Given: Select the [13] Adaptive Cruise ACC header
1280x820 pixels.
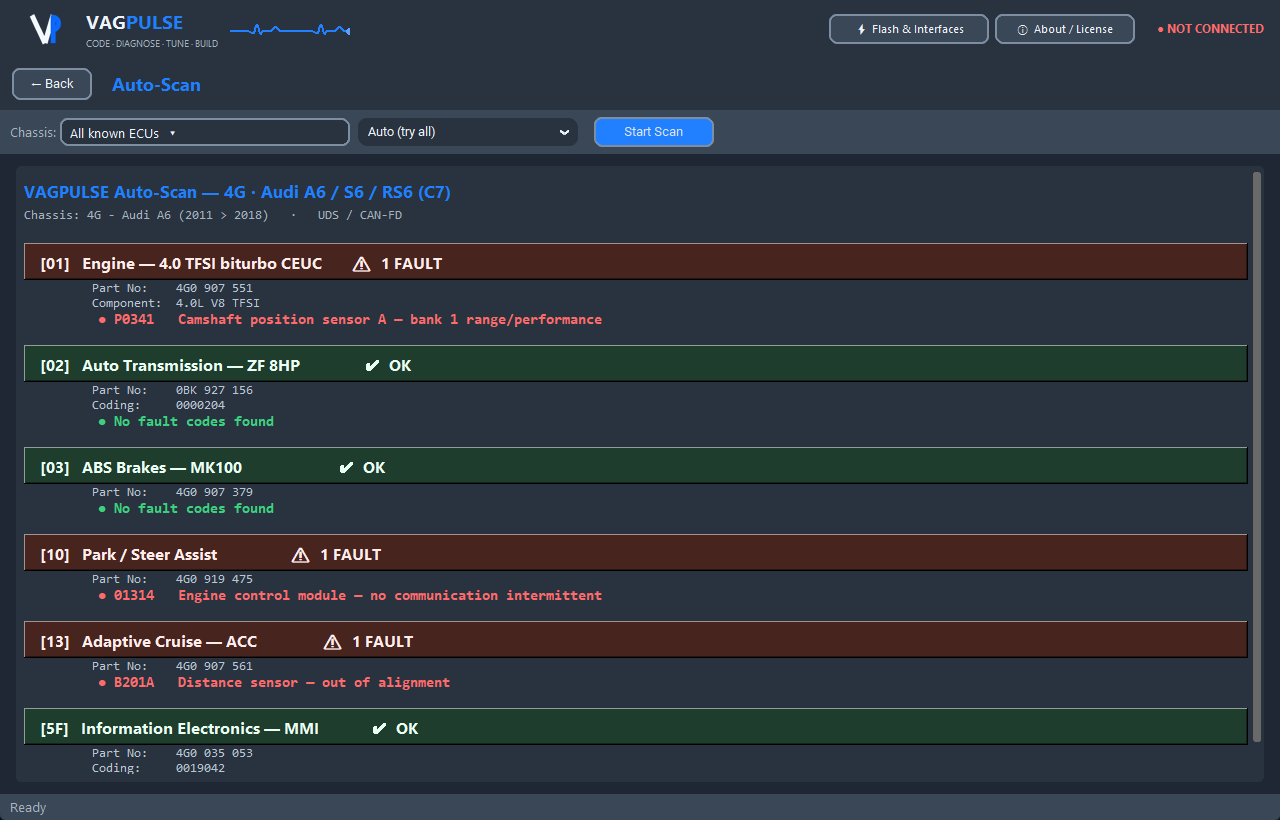Looking at the screenshot, I should (636, 640).
